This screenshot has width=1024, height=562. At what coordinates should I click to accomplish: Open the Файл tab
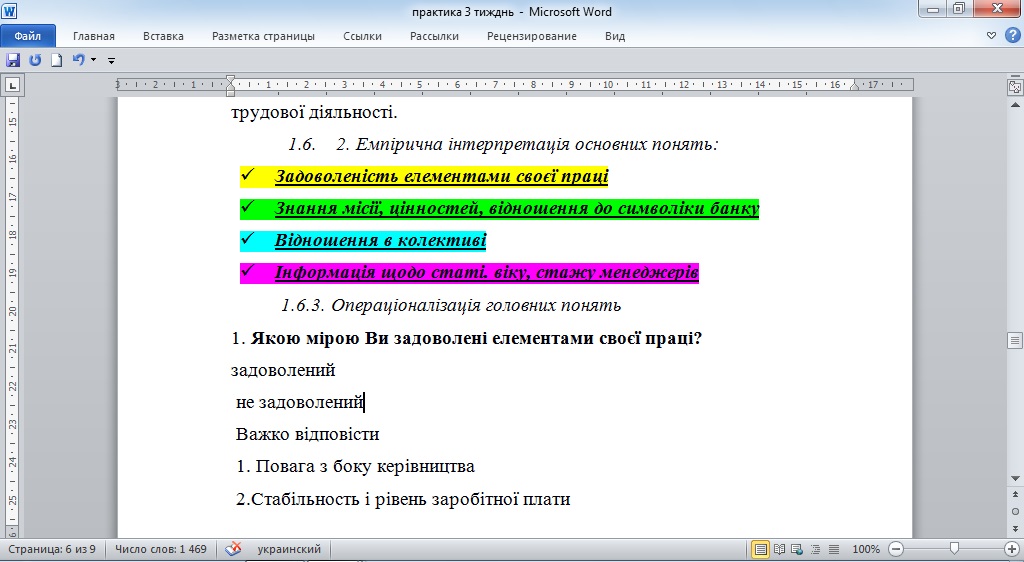28,36
